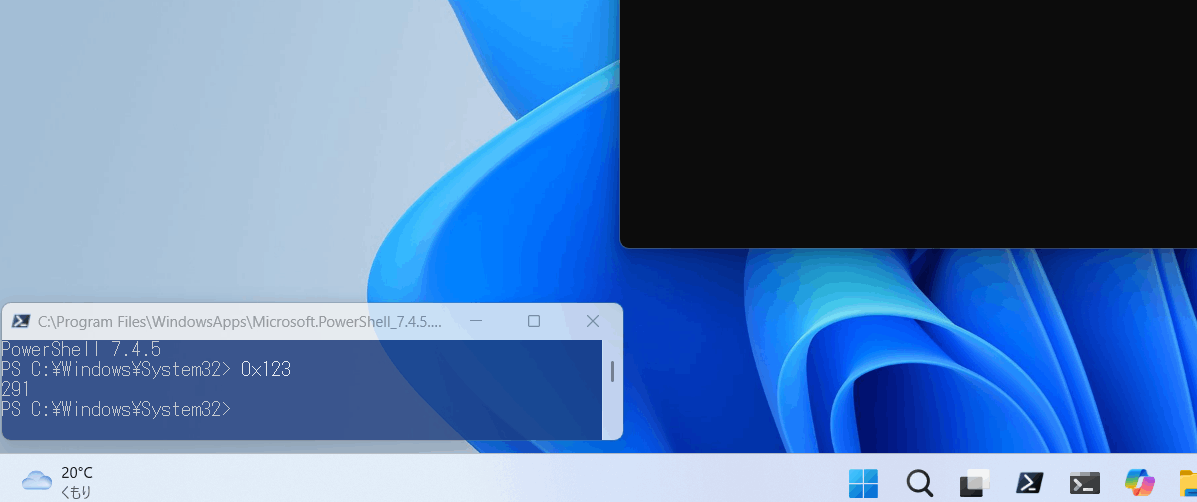This screenshot has height=502, width=1197.
Task: Click the PowerShell window scrollbar thumb
Action: pyautogui.click(x=612, y=372)
